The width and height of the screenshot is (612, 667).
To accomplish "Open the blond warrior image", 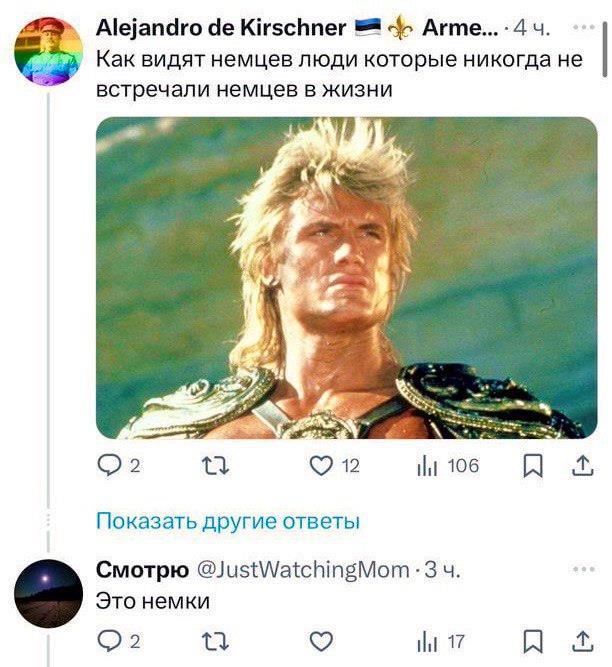I will [x=347, y=278].
